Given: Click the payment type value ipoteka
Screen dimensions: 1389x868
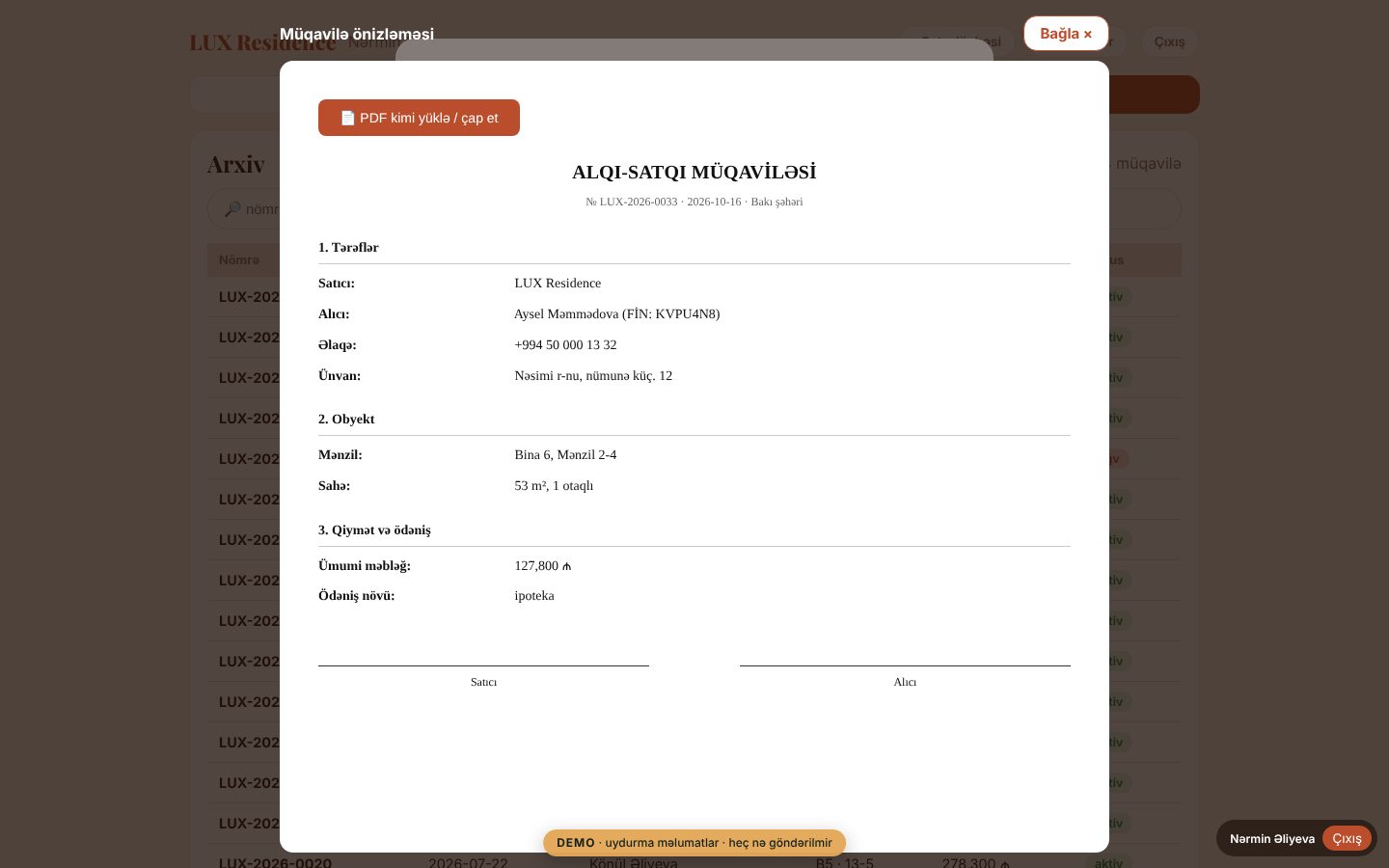Looking at the screenshot, I should [534, 595].
